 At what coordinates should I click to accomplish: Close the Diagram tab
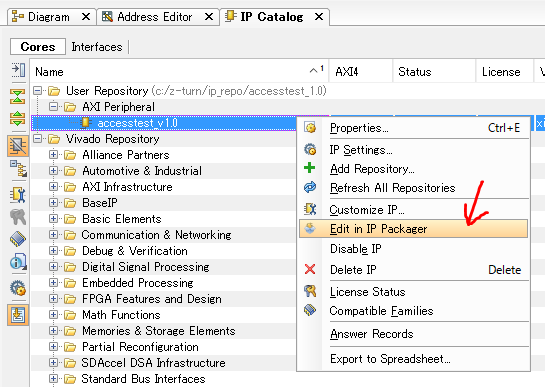[x=86, y=17]
